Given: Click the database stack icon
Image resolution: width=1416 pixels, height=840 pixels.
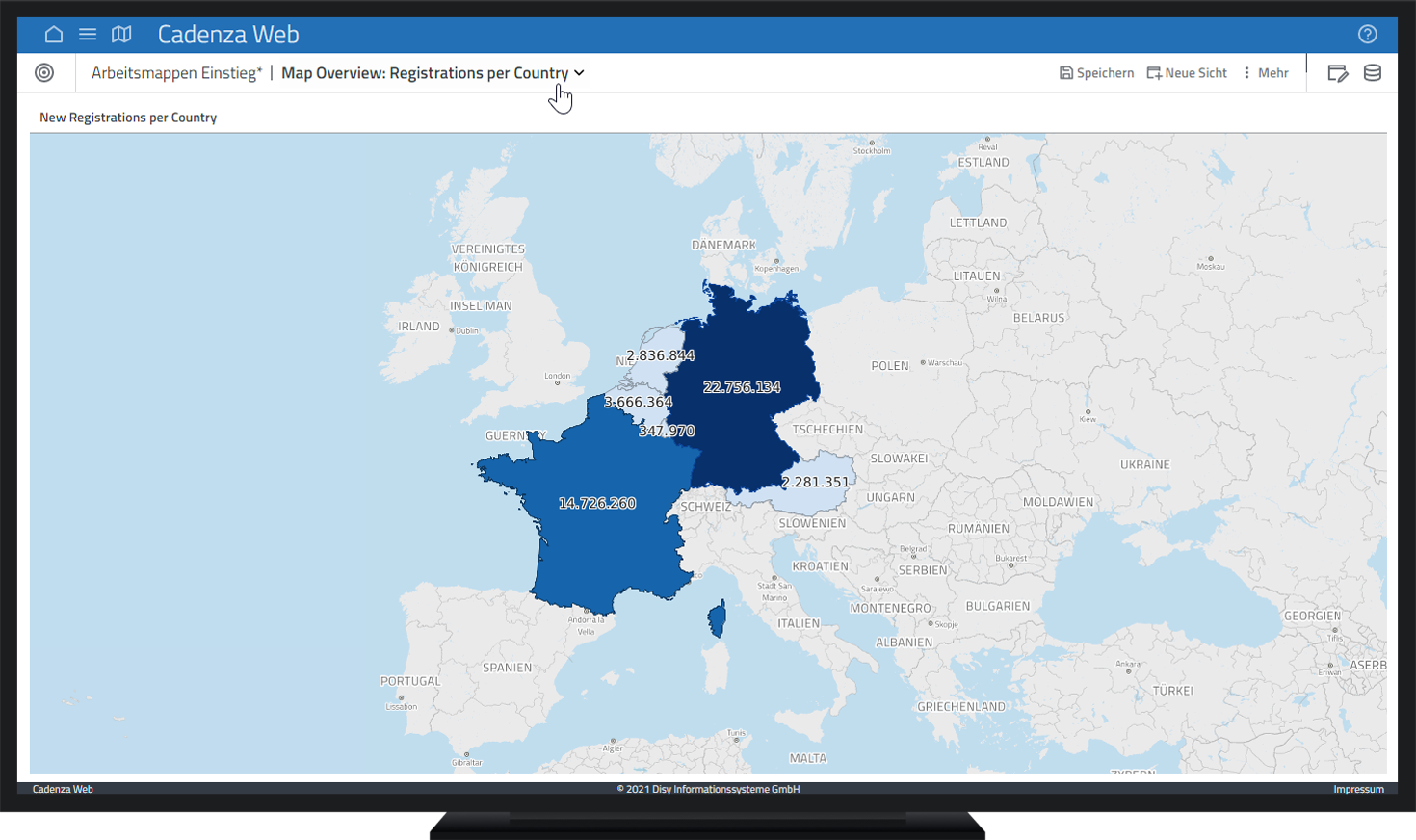Looking at the screenshot, I should coord(1373,73).
